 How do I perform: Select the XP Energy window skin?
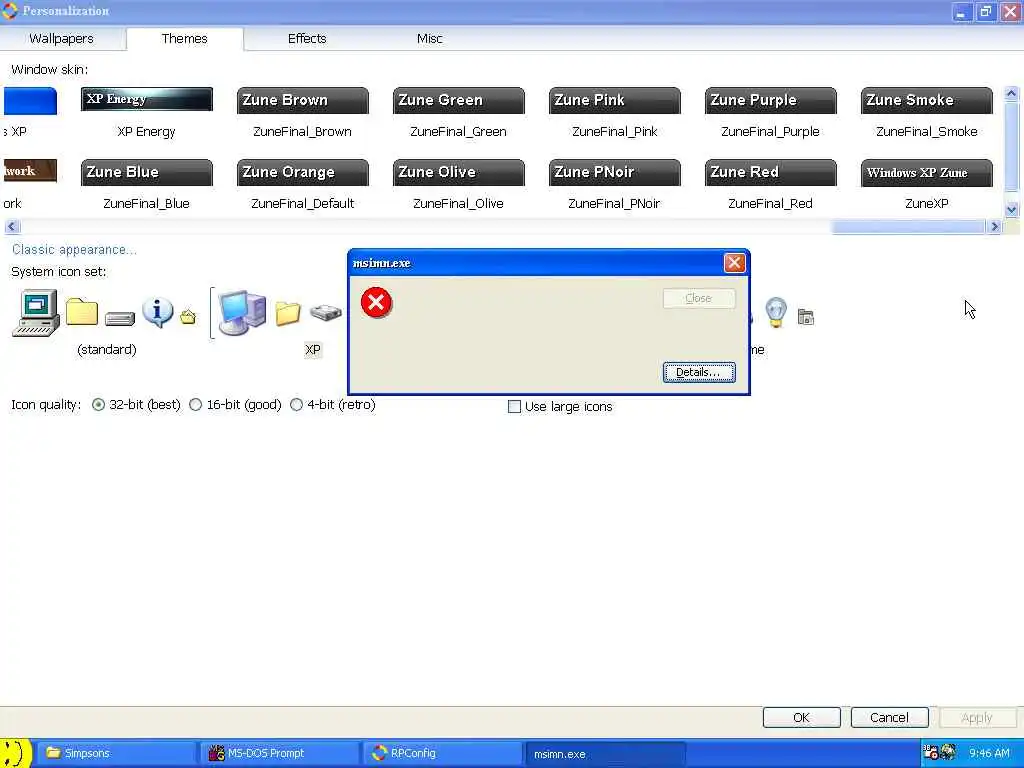click(x=146, y=99)
